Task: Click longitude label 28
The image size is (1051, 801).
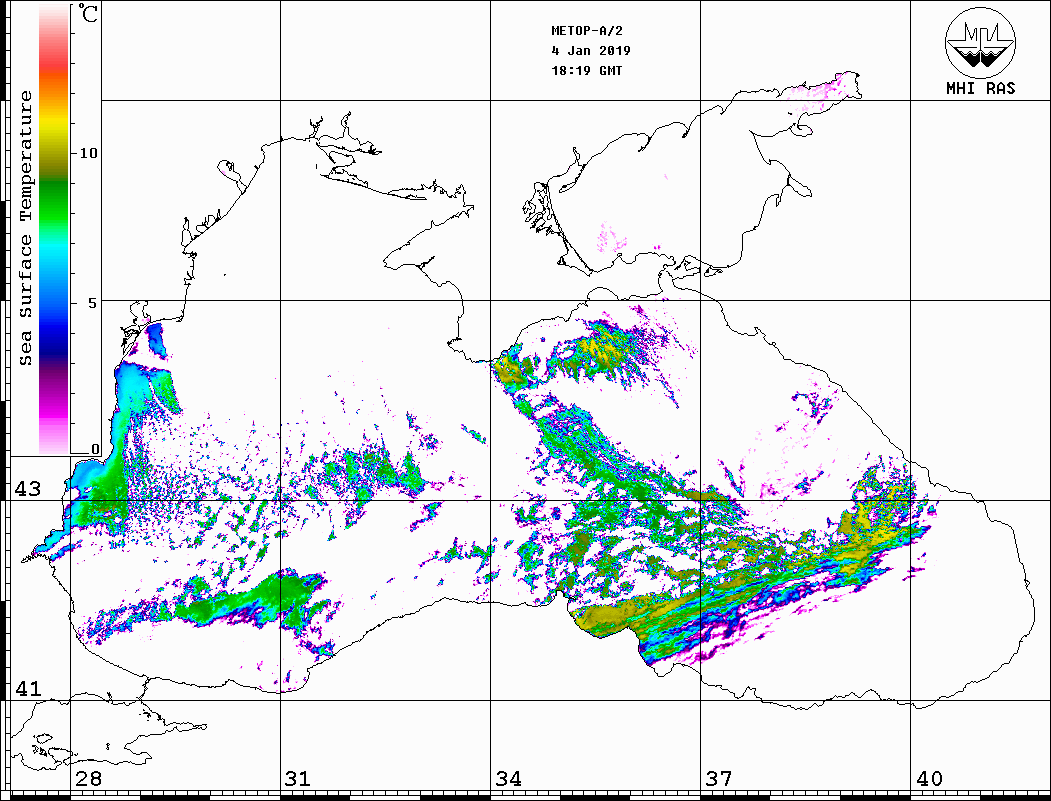Action: point(88,778)
